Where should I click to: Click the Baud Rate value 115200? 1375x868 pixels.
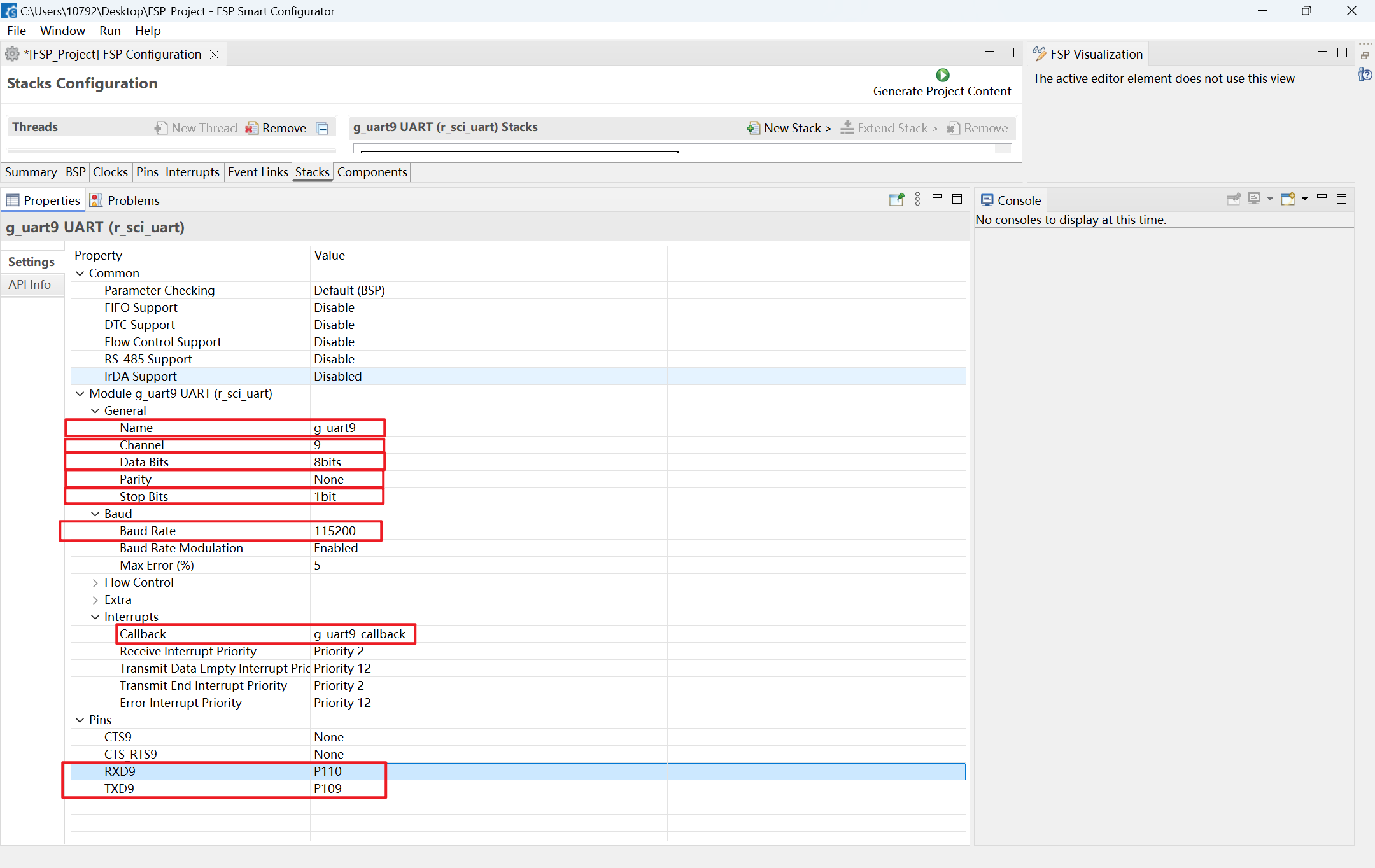point(335,531)
